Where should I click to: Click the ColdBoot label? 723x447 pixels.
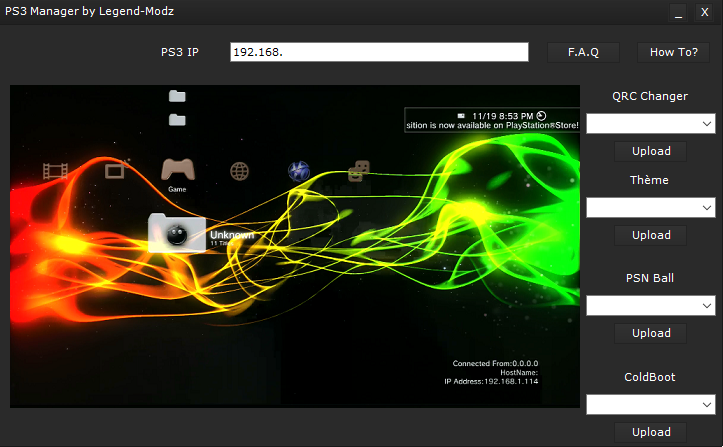[650, 377]
